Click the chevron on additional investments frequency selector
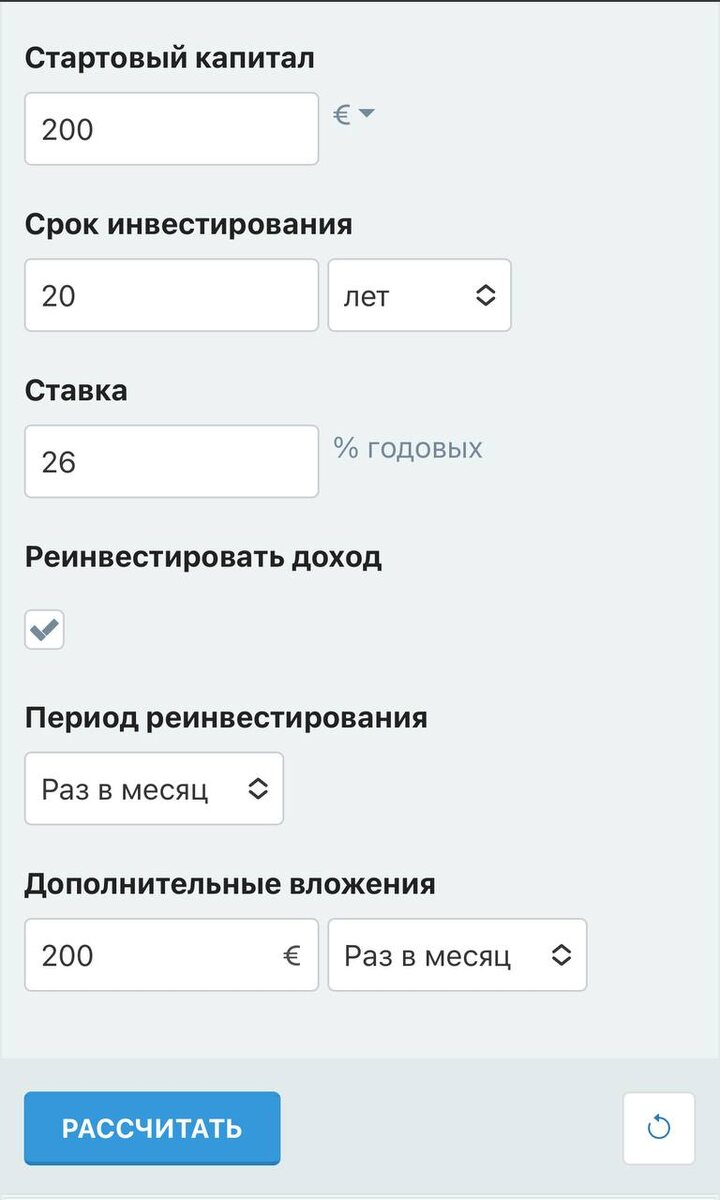720x1200 pixels. (561, 955)
